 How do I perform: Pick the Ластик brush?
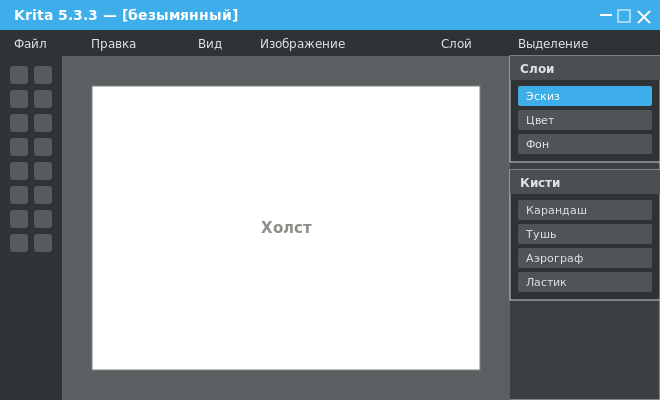pos(585,282)
